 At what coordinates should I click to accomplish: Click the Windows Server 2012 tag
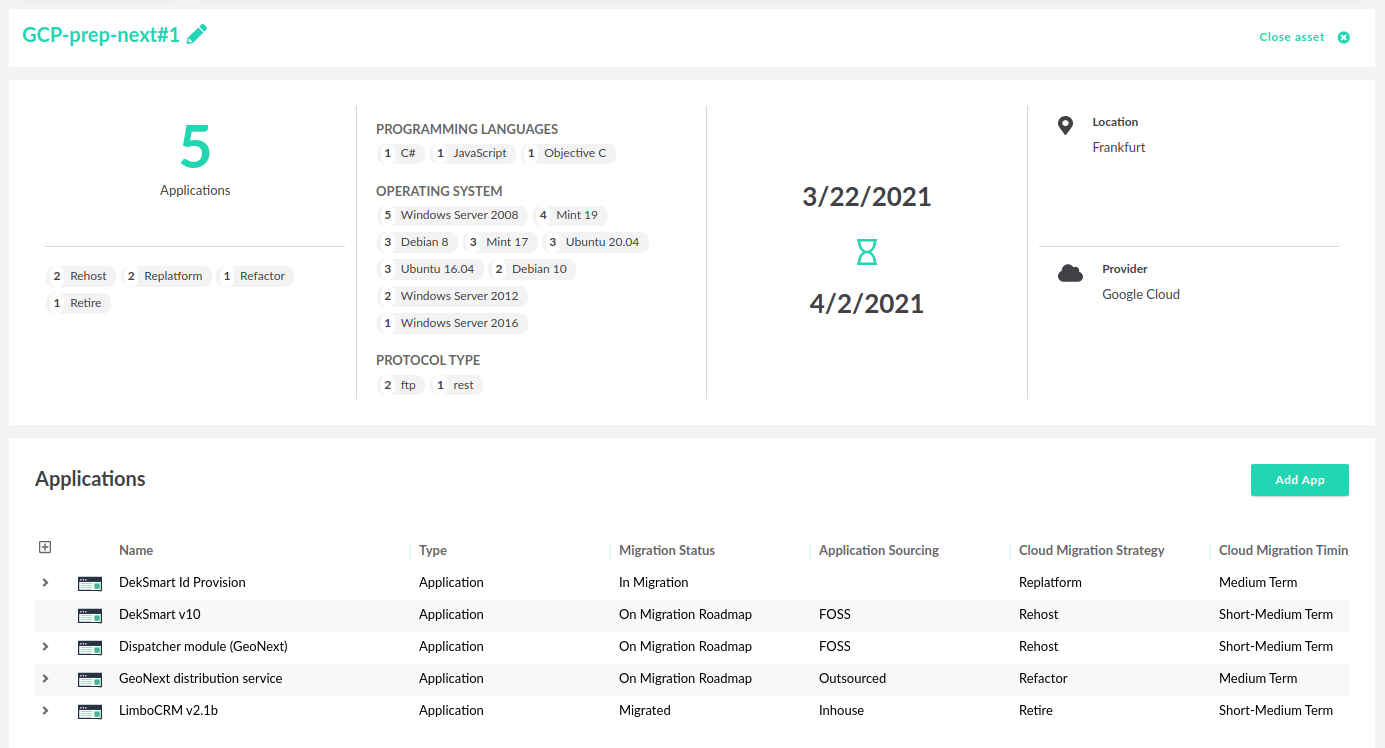pos(453,296)
